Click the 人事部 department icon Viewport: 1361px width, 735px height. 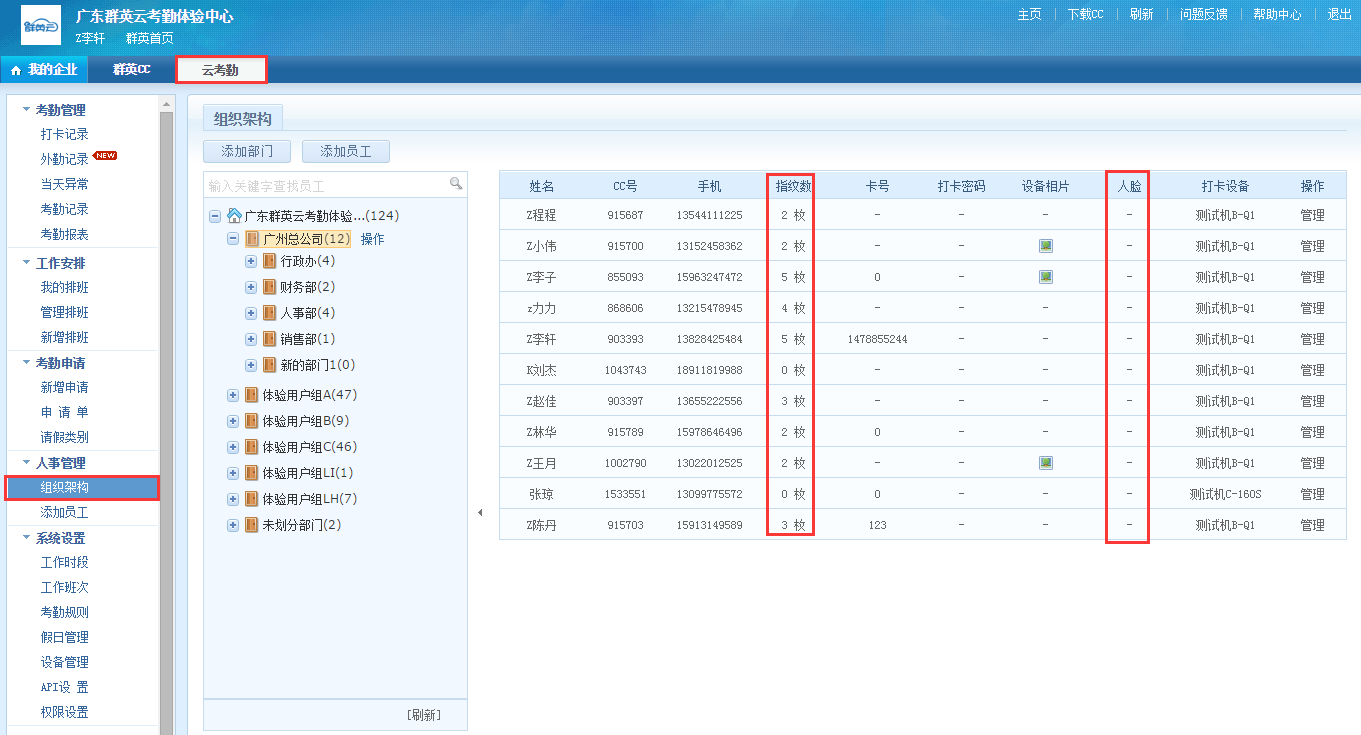[x=270, y=313]
